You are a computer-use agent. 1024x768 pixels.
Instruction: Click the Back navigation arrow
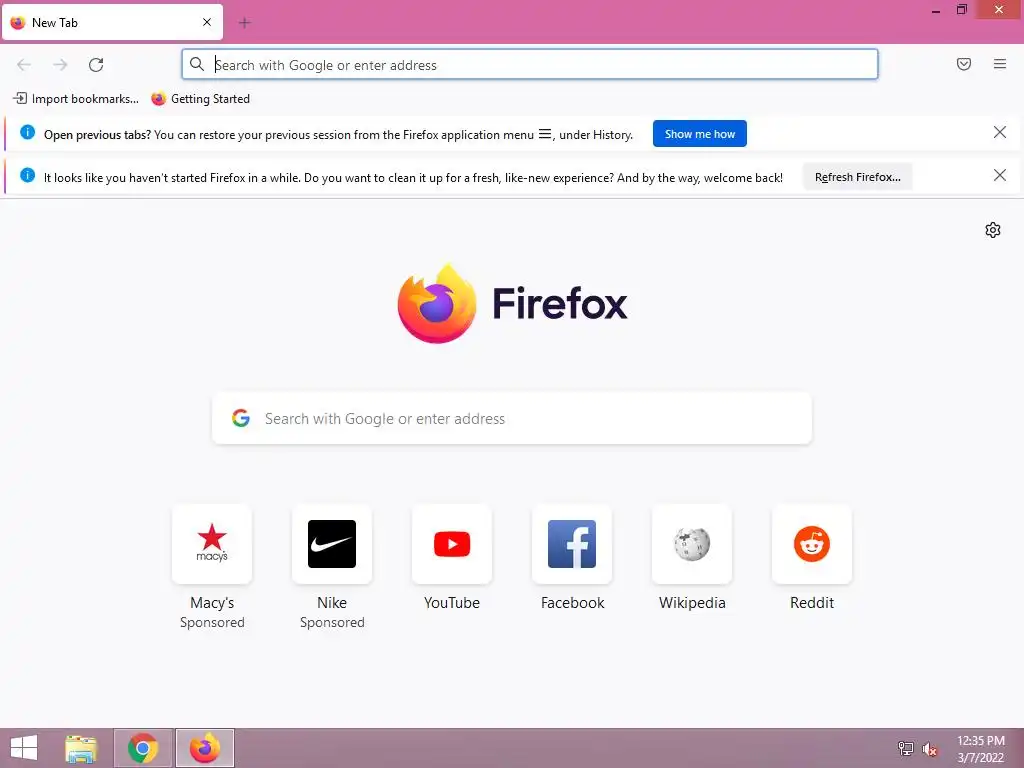coord(24,64)
